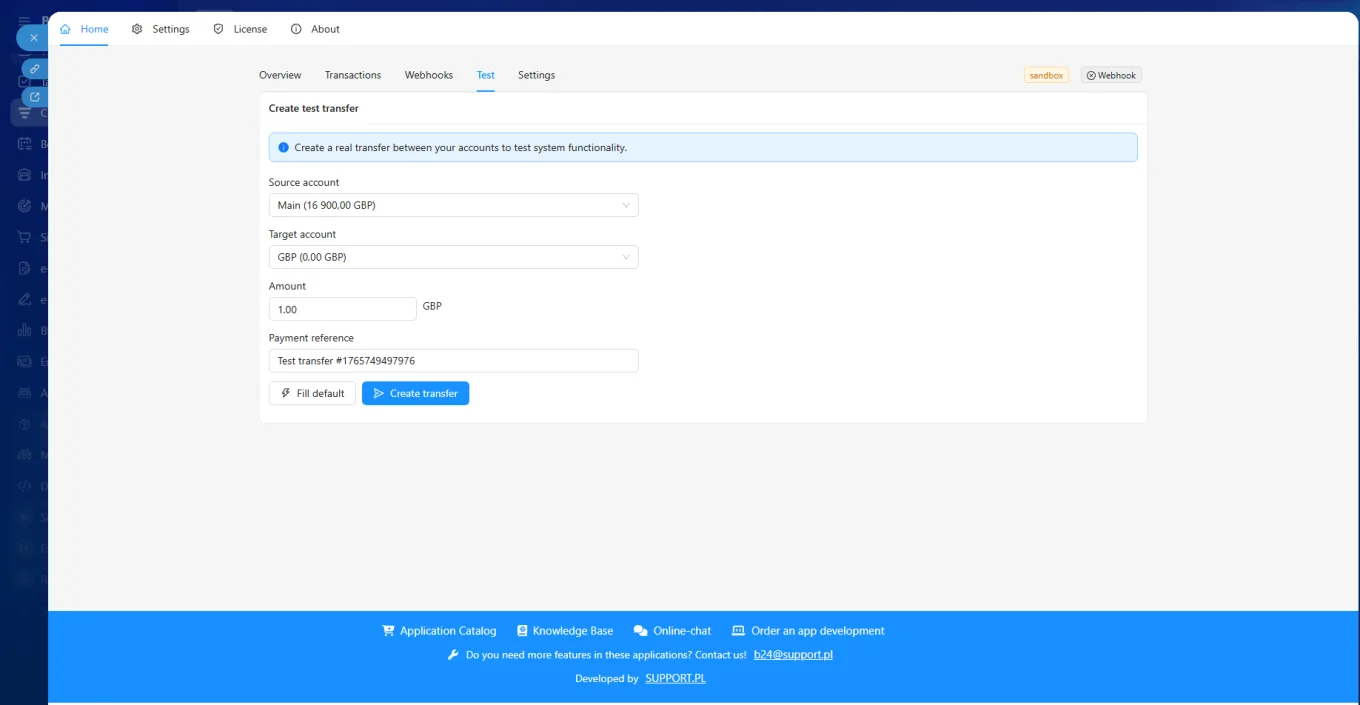Click the Home icon in top navigation
The image size is (1360, 705).
[x=65, y=30]
